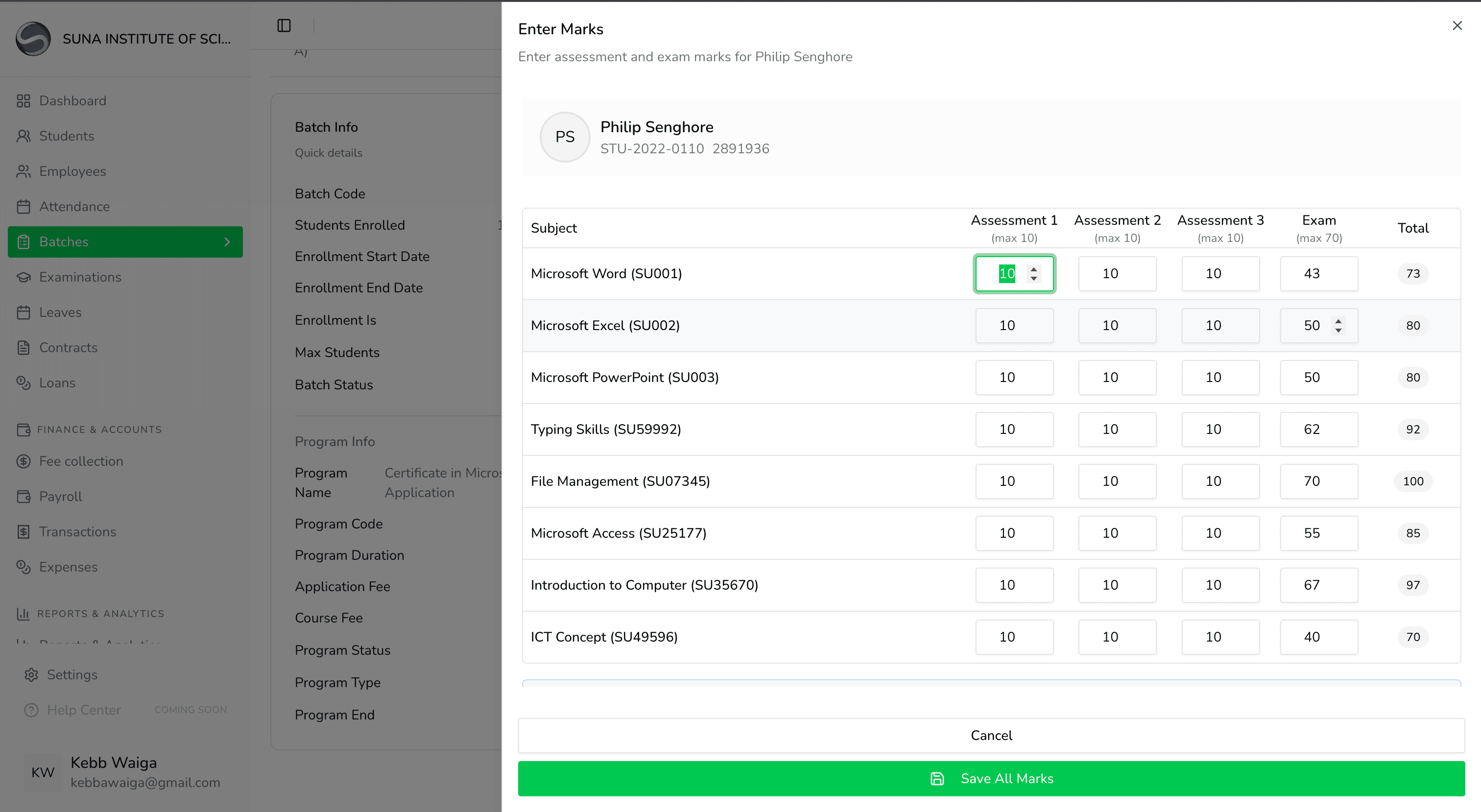
Task: Edit Typing Skills exam mark field
Action: coord(1318,429)
